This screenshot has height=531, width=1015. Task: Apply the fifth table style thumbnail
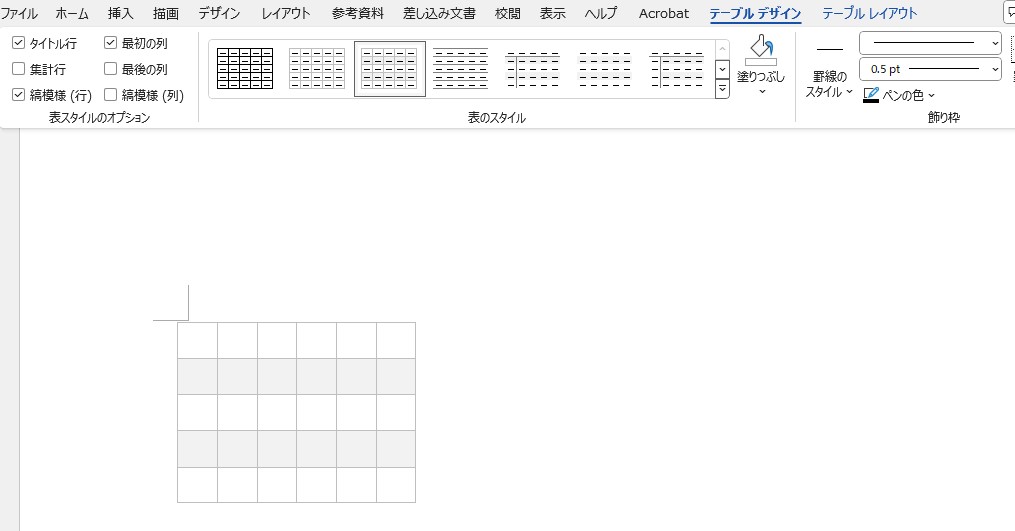coord(533,69)
